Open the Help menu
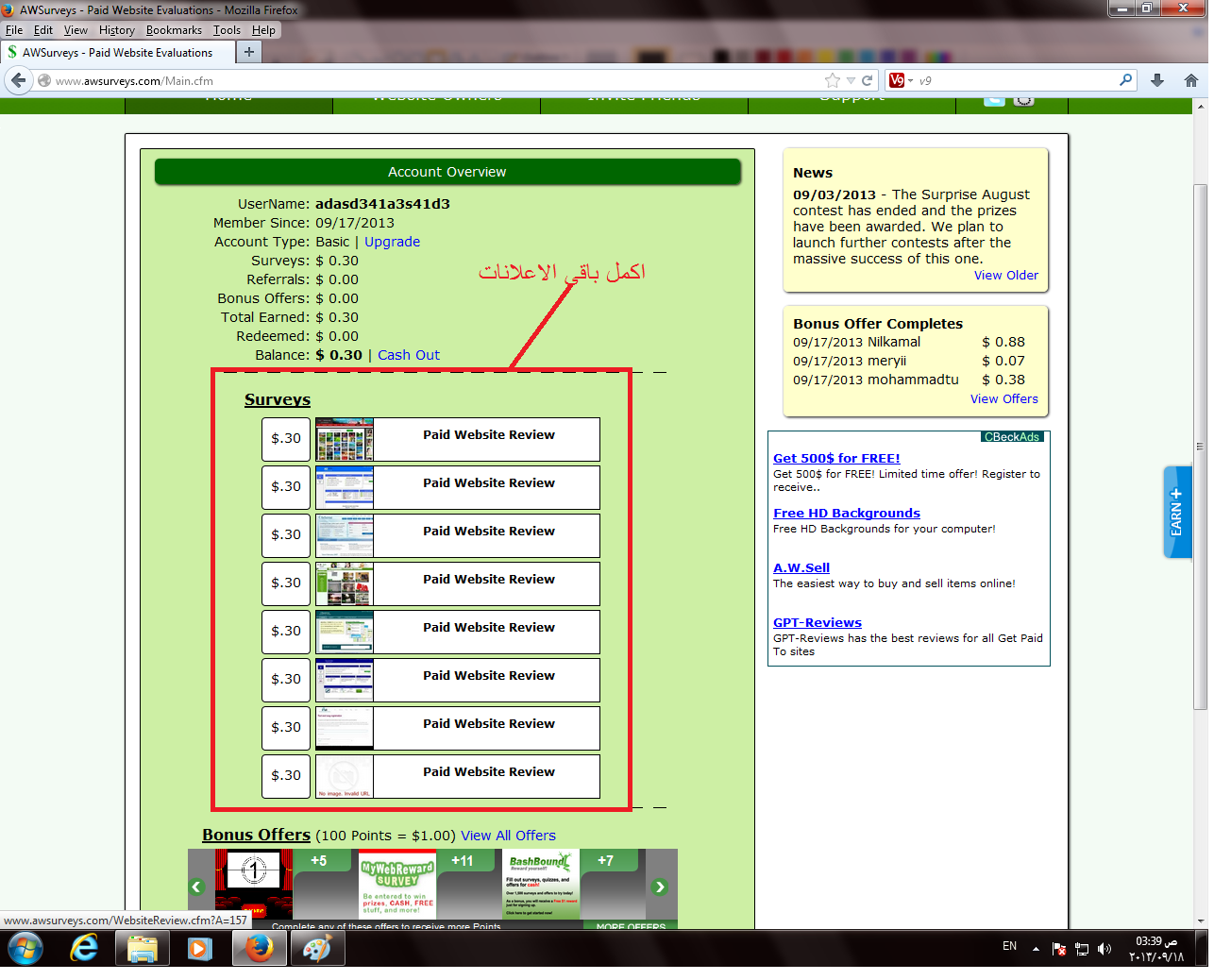The width and height of the screenshot is (1214, 980). point(263,30)
